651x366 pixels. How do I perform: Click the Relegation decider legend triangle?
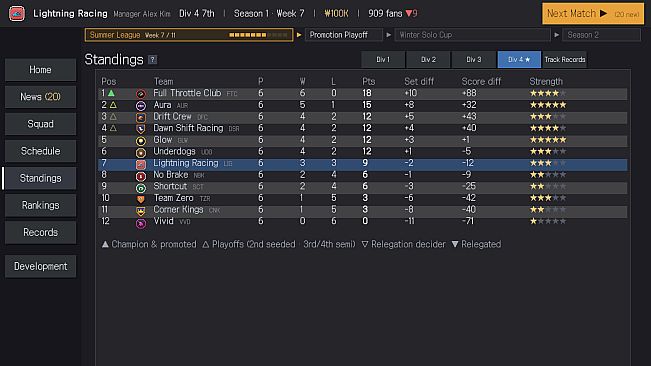(365, 244)
